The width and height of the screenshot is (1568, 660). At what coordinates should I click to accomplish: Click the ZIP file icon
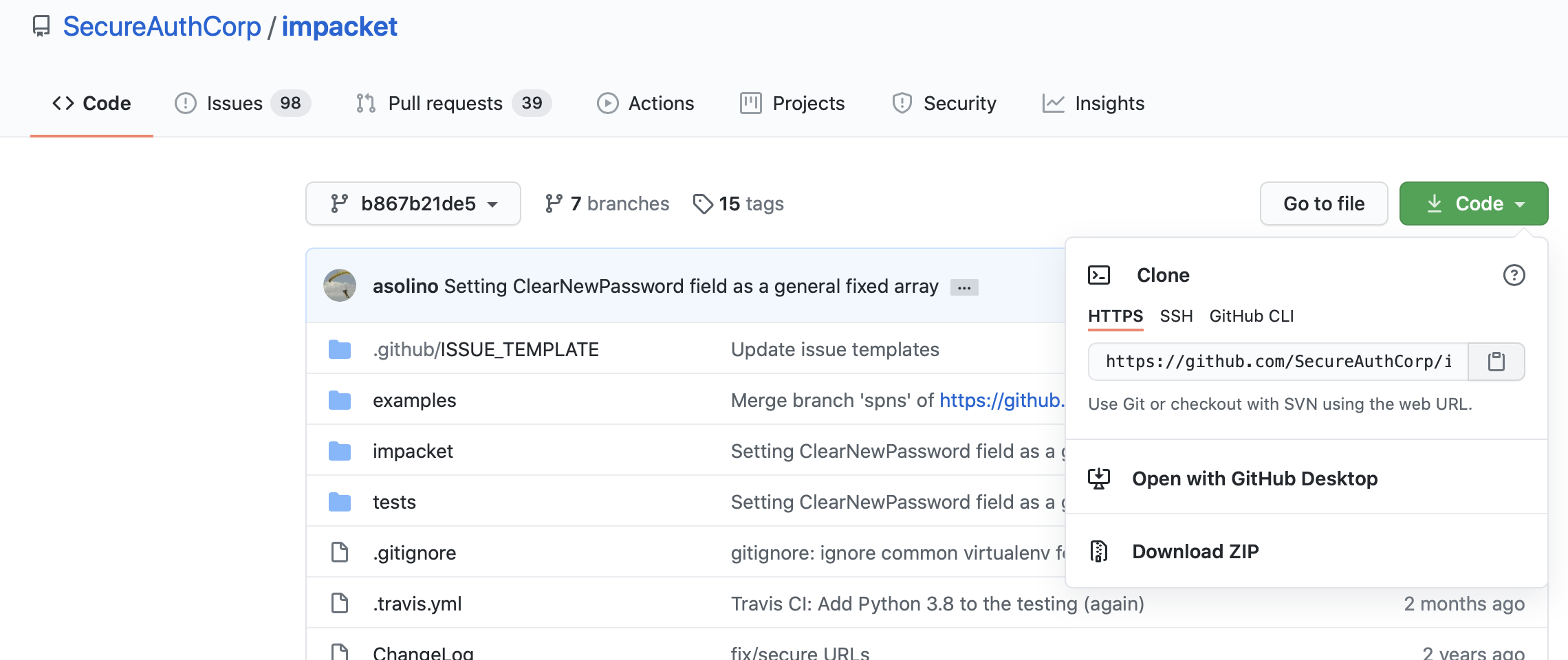[x=1099, y=551]
